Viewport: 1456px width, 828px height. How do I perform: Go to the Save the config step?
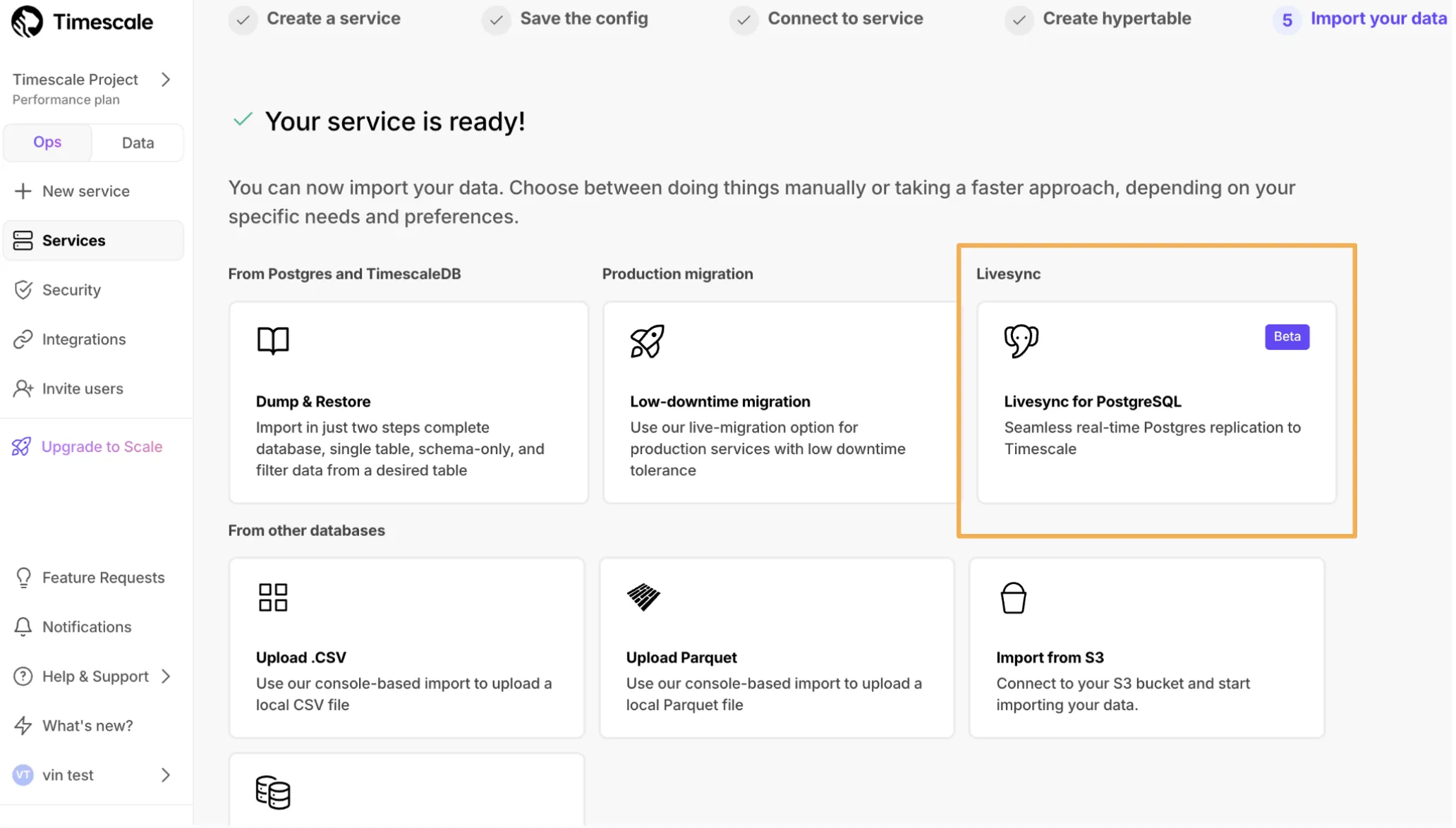(584, 18)
